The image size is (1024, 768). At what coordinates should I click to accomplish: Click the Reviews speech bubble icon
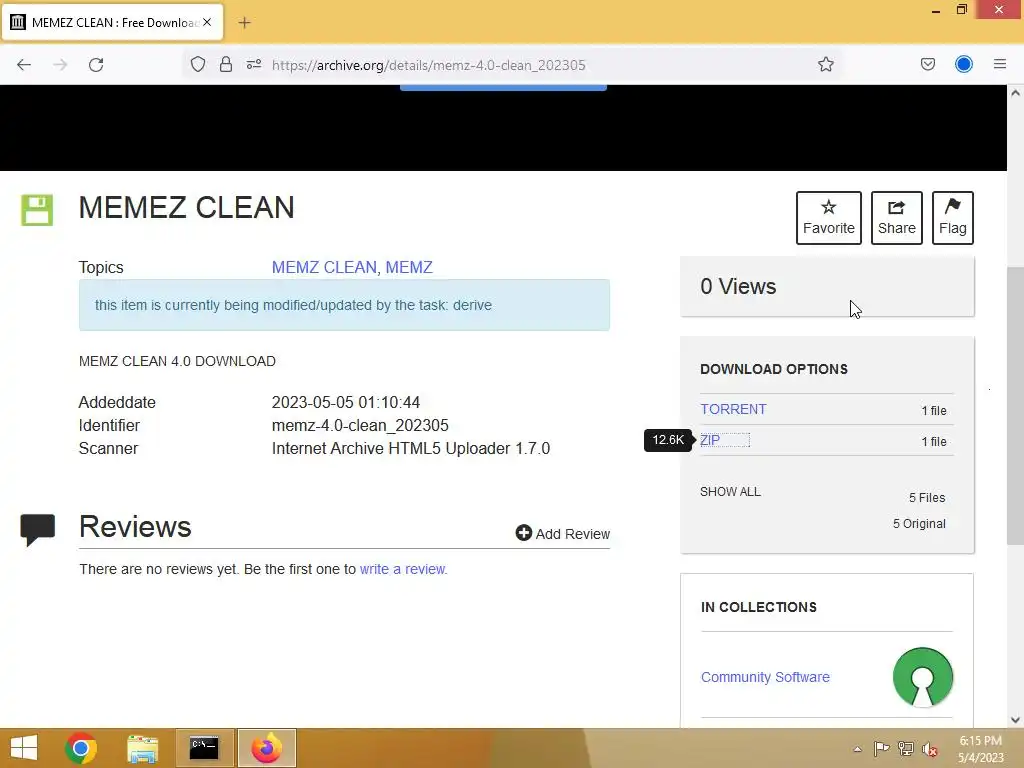pyautogui.click(x=38, y=529)
